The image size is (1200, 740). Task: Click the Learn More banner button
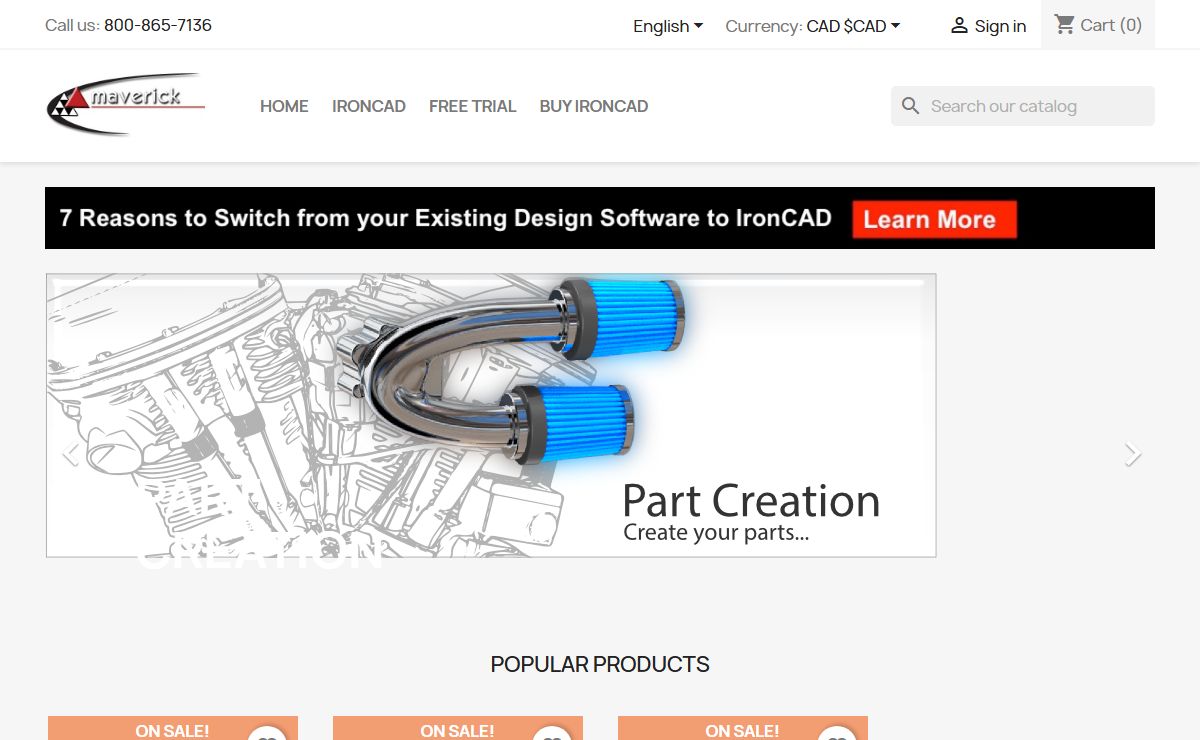pos(934,220)
